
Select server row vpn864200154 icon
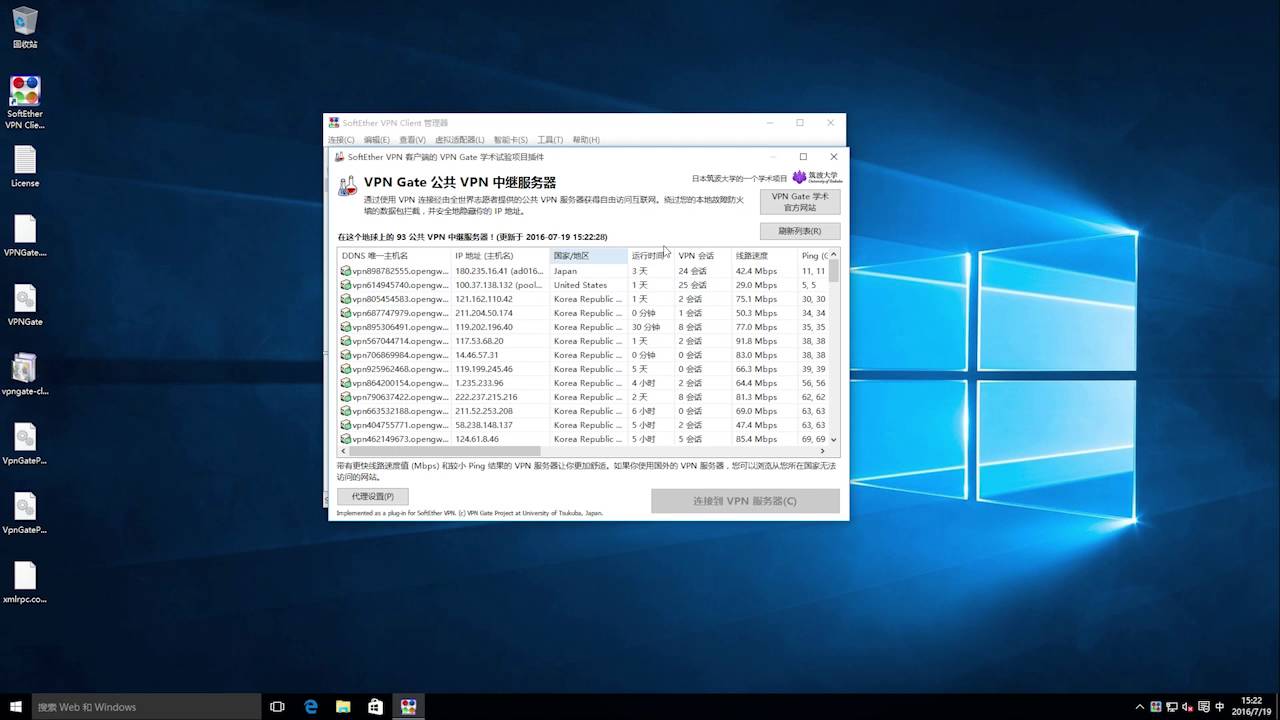pyautogui.click(x=346, y=383)
